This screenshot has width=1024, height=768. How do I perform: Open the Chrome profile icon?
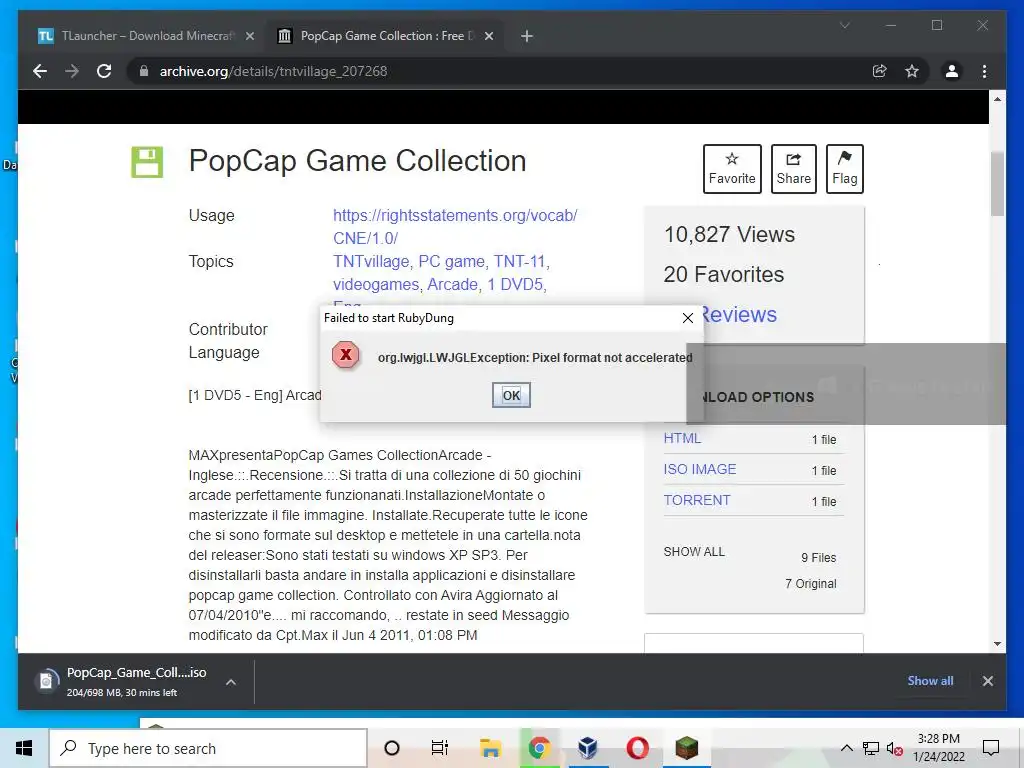click(x=952, y=71)
